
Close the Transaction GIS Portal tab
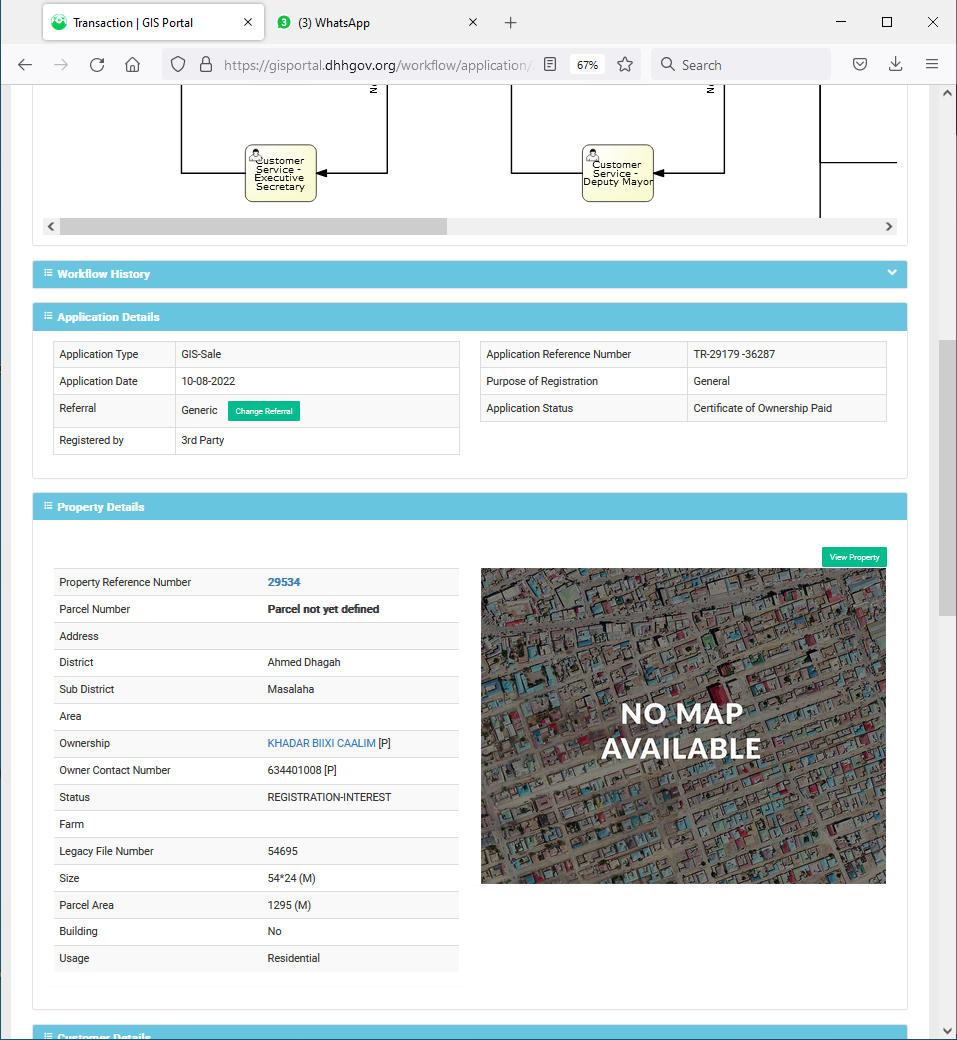(248, 23)
